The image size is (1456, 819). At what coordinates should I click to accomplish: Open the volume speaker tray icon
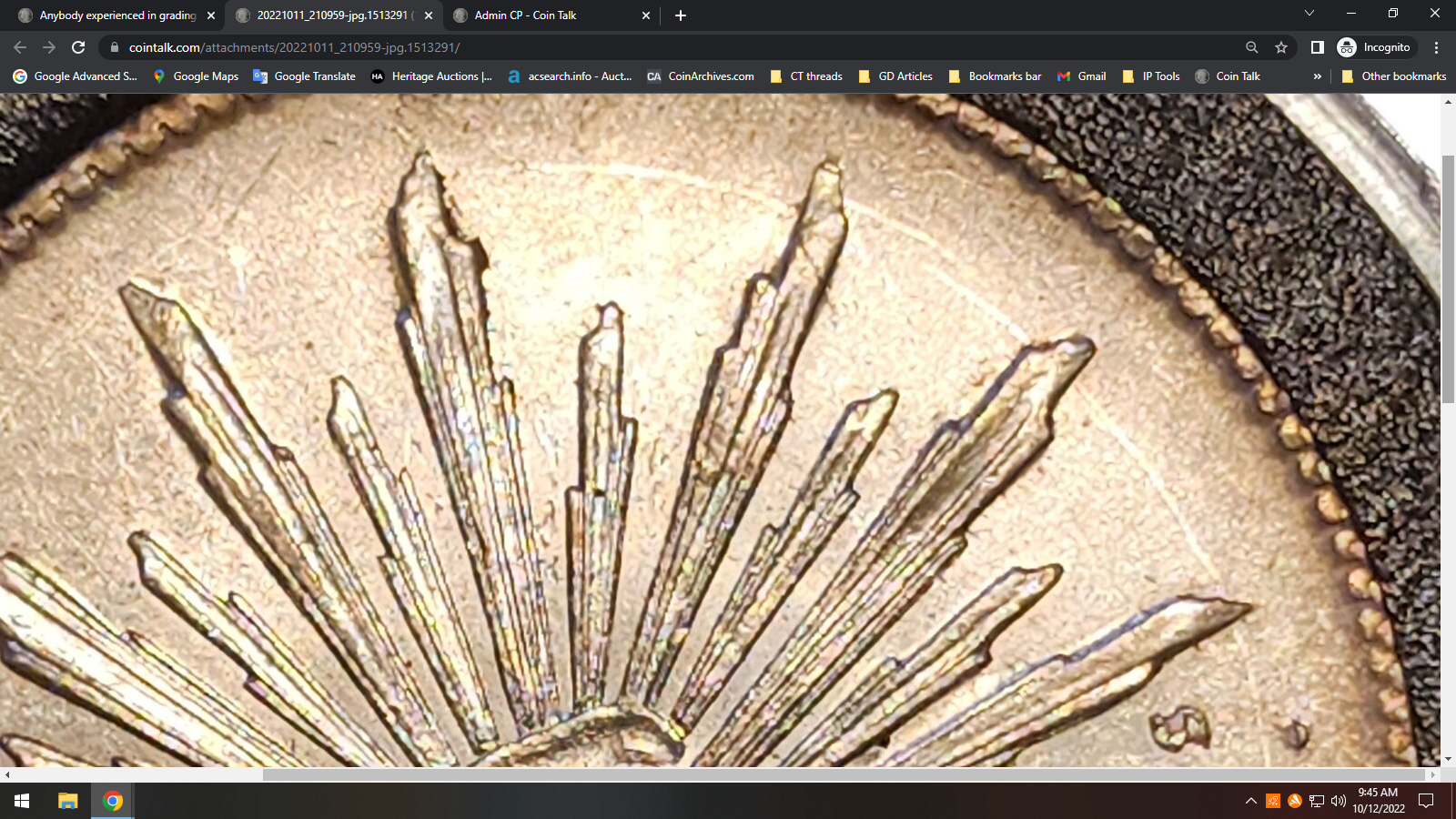tap(1338, 801)
